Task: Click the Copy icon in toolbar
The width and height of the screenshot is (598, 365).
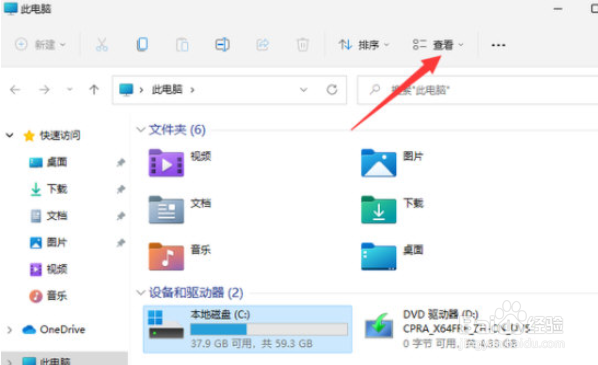Action: 142,45
